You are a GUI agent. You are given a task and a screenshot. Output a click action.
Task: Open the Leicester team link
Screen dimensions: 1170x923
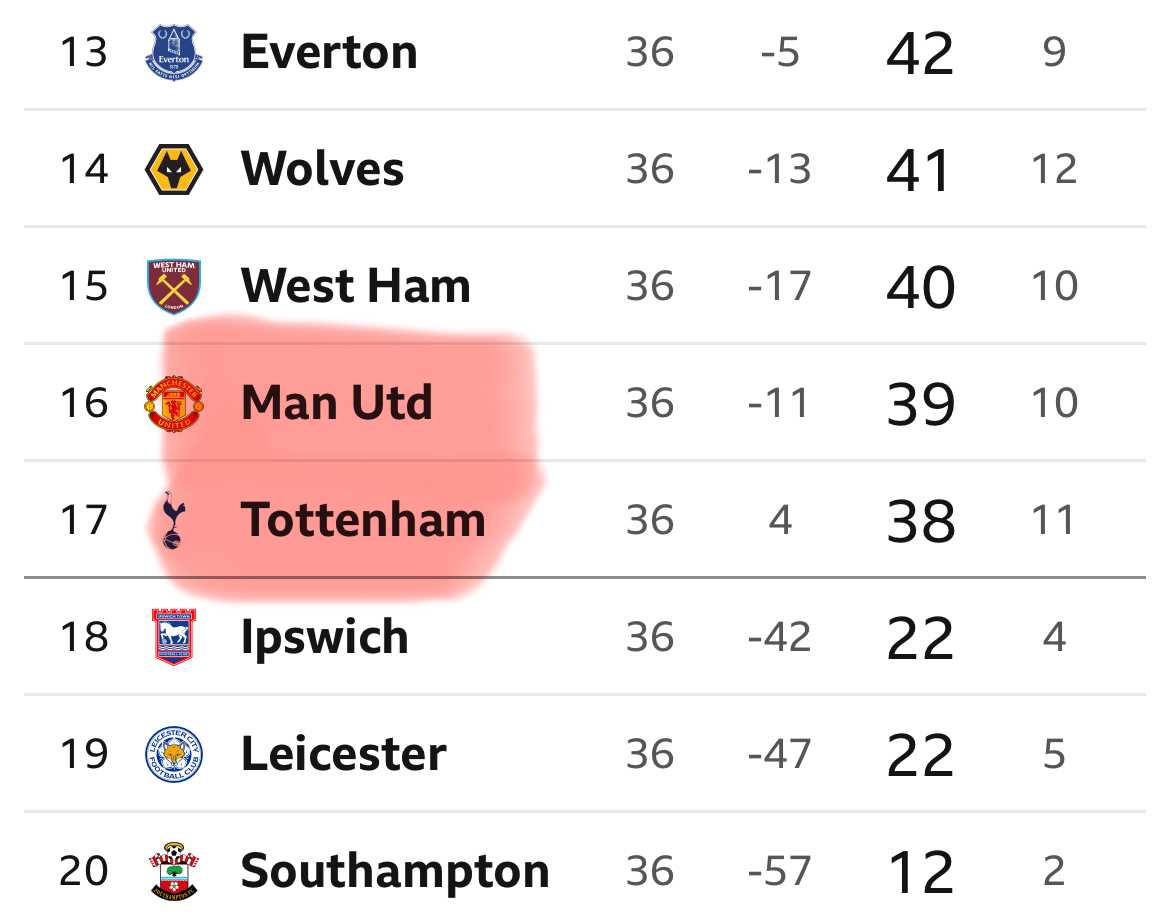[344, 754]
